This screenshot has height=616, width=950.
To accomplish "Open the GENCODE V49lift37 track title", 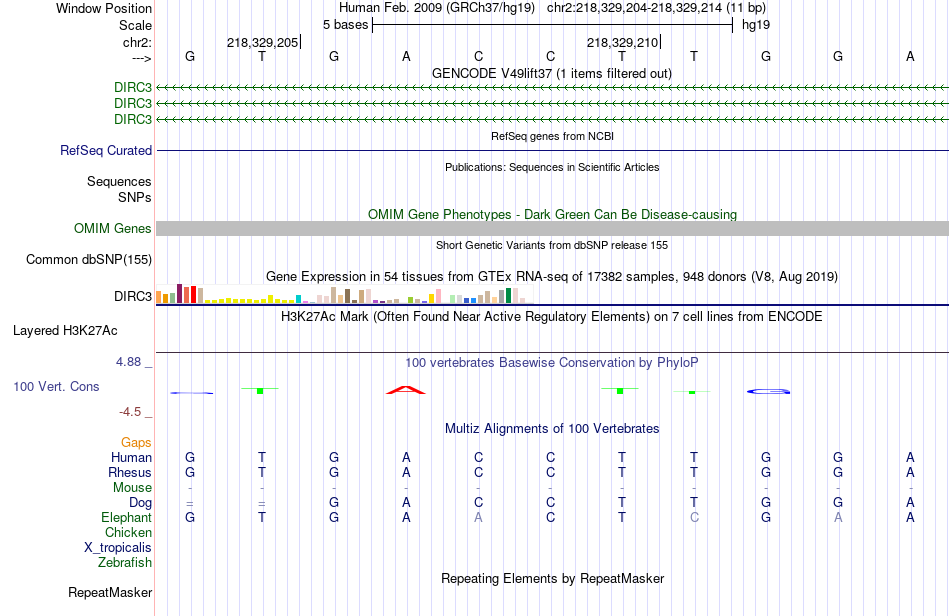I will [551, 73].
